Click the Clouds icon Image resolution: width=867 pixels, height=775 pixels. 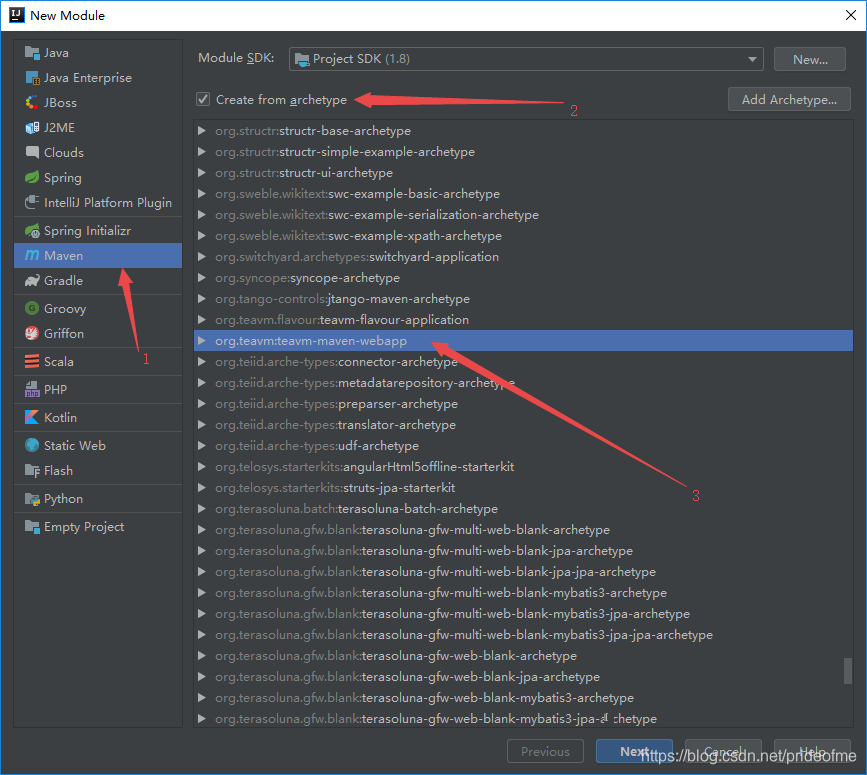[32, 152]
